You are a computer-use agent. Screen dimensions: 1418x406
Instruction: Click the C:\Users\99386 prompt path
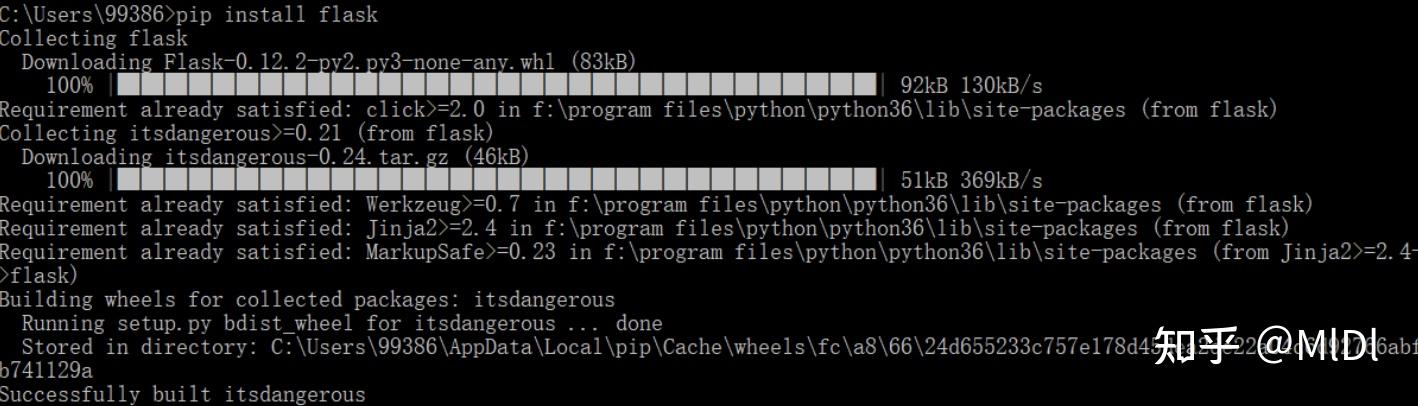tap(84, 14)
